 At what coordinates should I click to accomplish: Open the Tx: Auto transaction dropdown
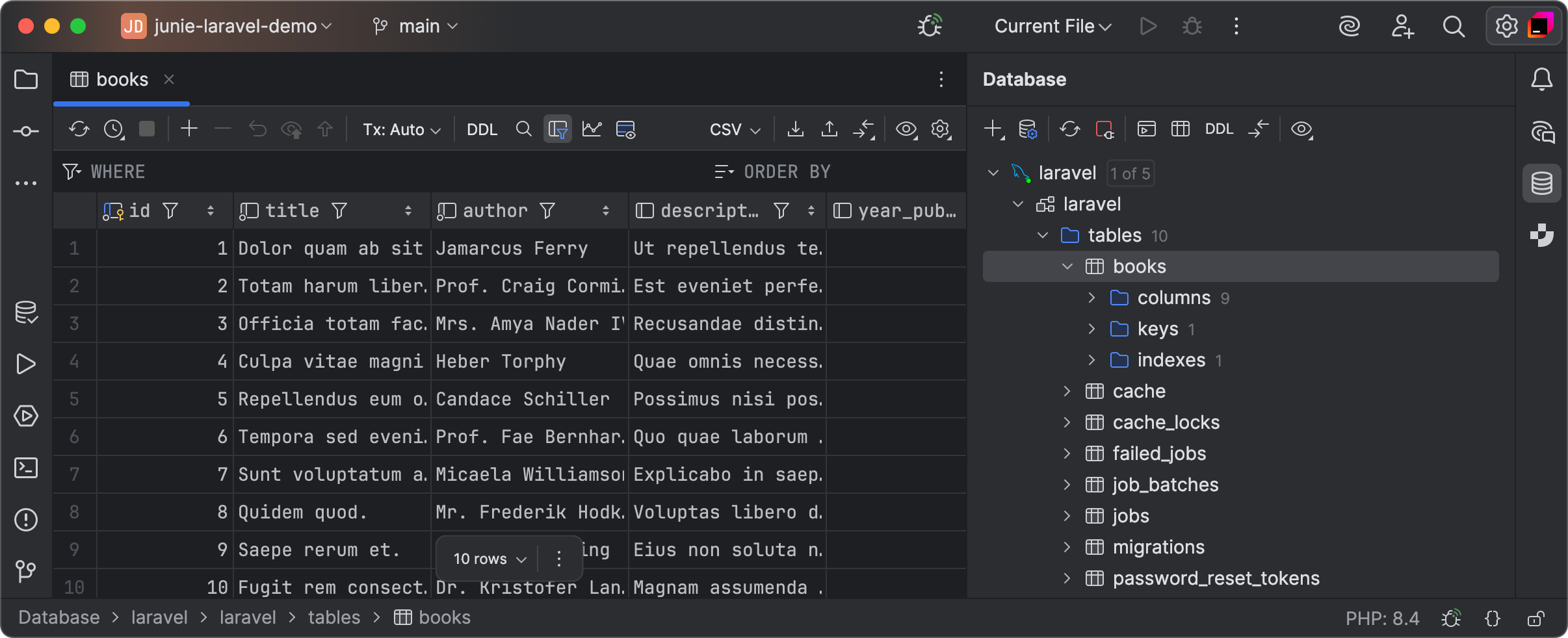click(402, 129)
